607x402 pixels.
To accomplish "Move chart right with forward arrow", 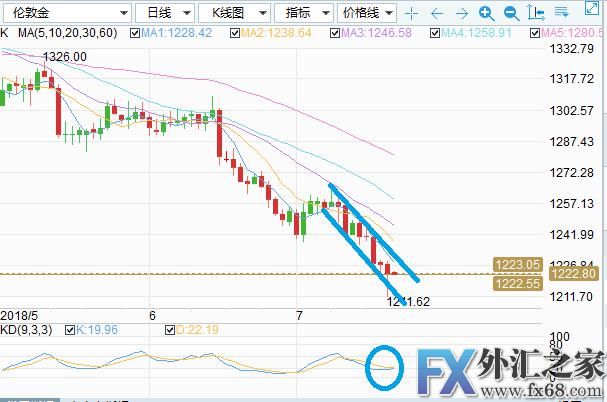I will coord(461,14).
